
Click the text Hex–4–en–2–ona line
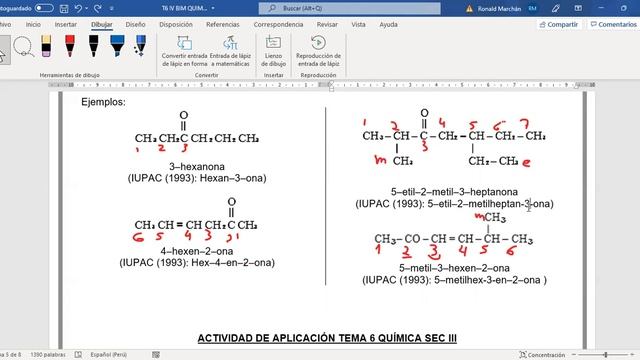[x=197, y=262]
